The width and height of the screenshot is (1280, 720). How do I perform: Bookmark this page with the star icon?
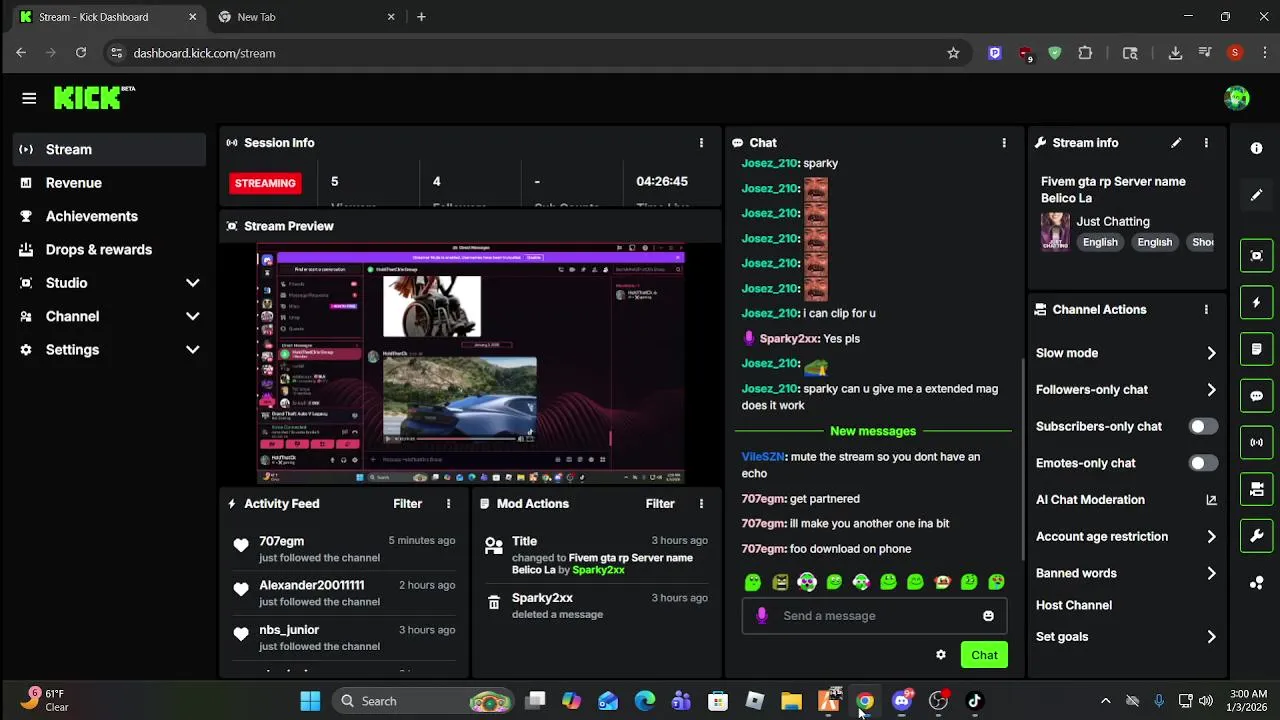click(x=953, y=53)
